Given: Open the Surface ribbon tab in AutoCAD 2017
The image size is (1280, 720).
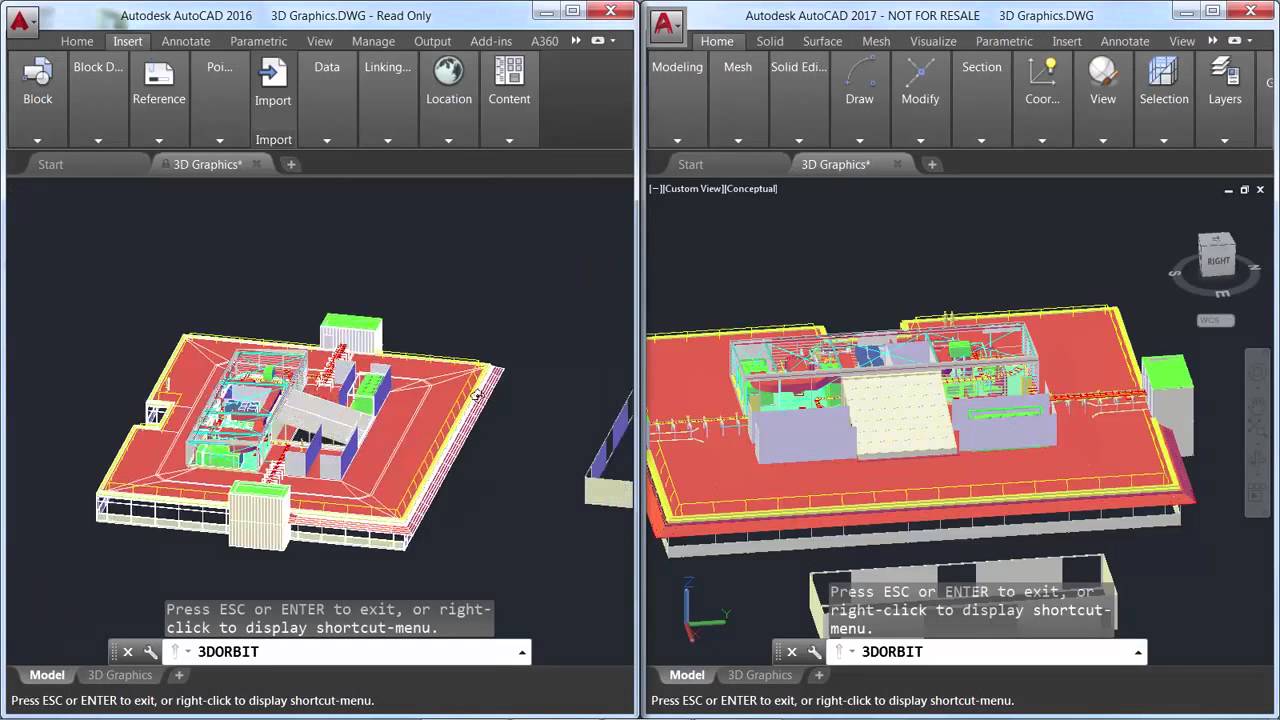Looking at the screenshot, I should click(x=822, y=41).
